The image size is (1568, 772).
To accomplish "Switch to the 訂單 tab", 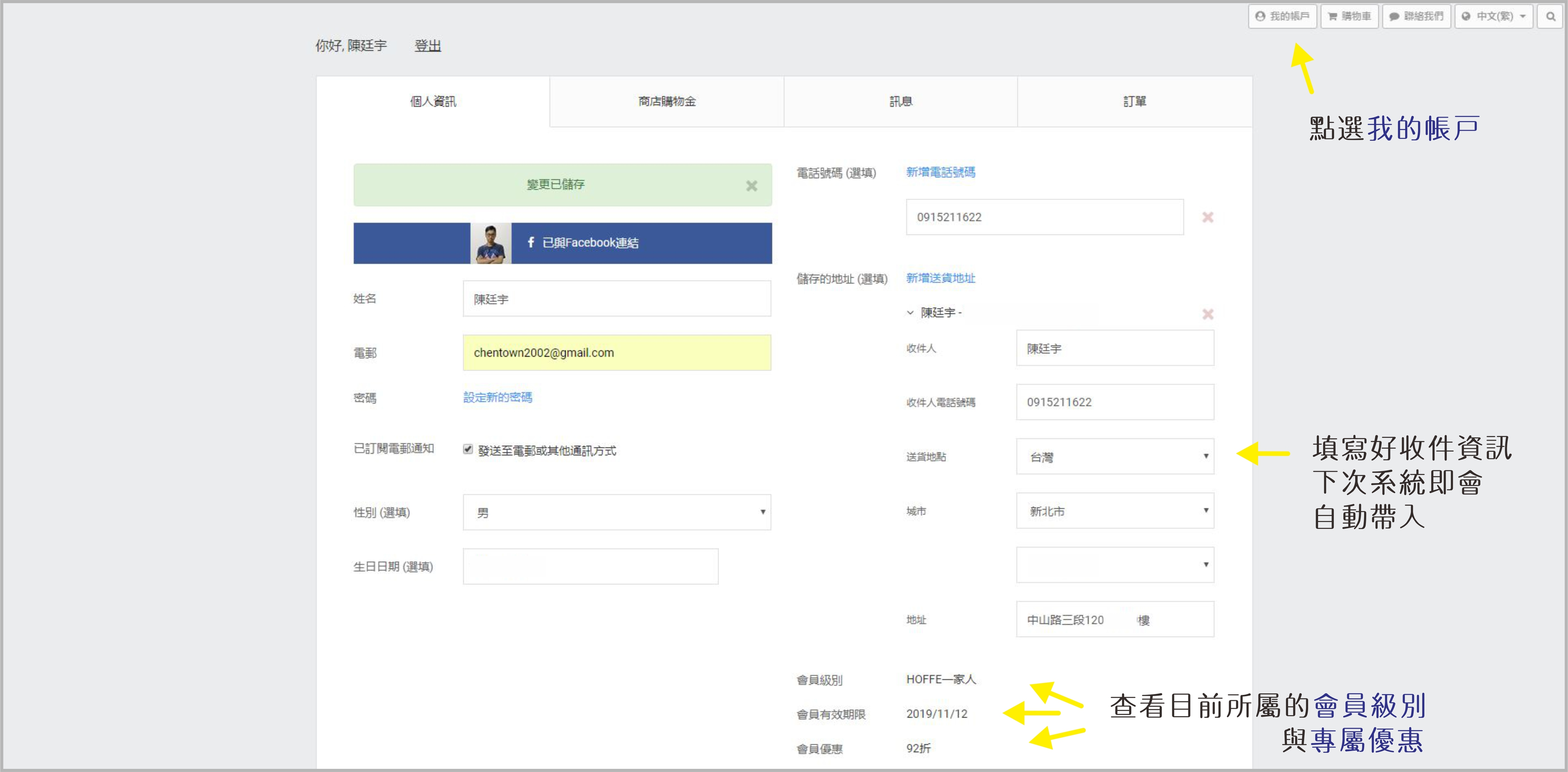I will coord(1134,102).
